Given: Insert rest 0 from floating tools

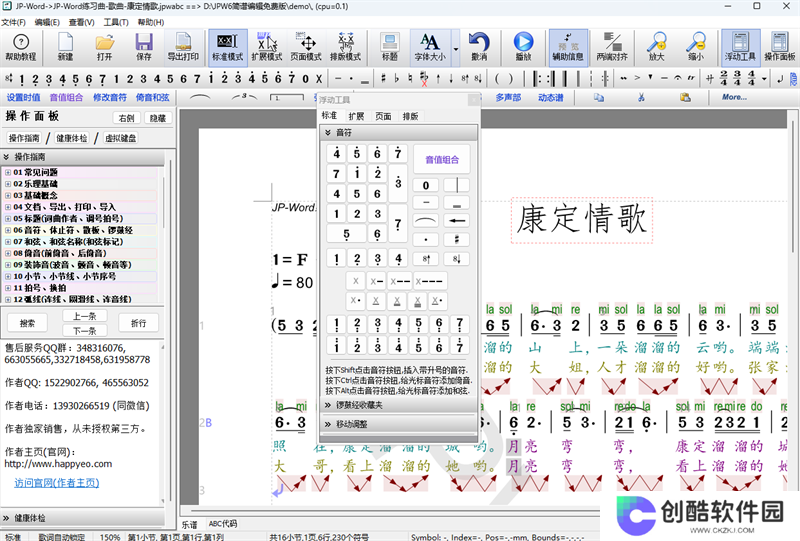Looking at the screenshot, I should tap(426, 185).
